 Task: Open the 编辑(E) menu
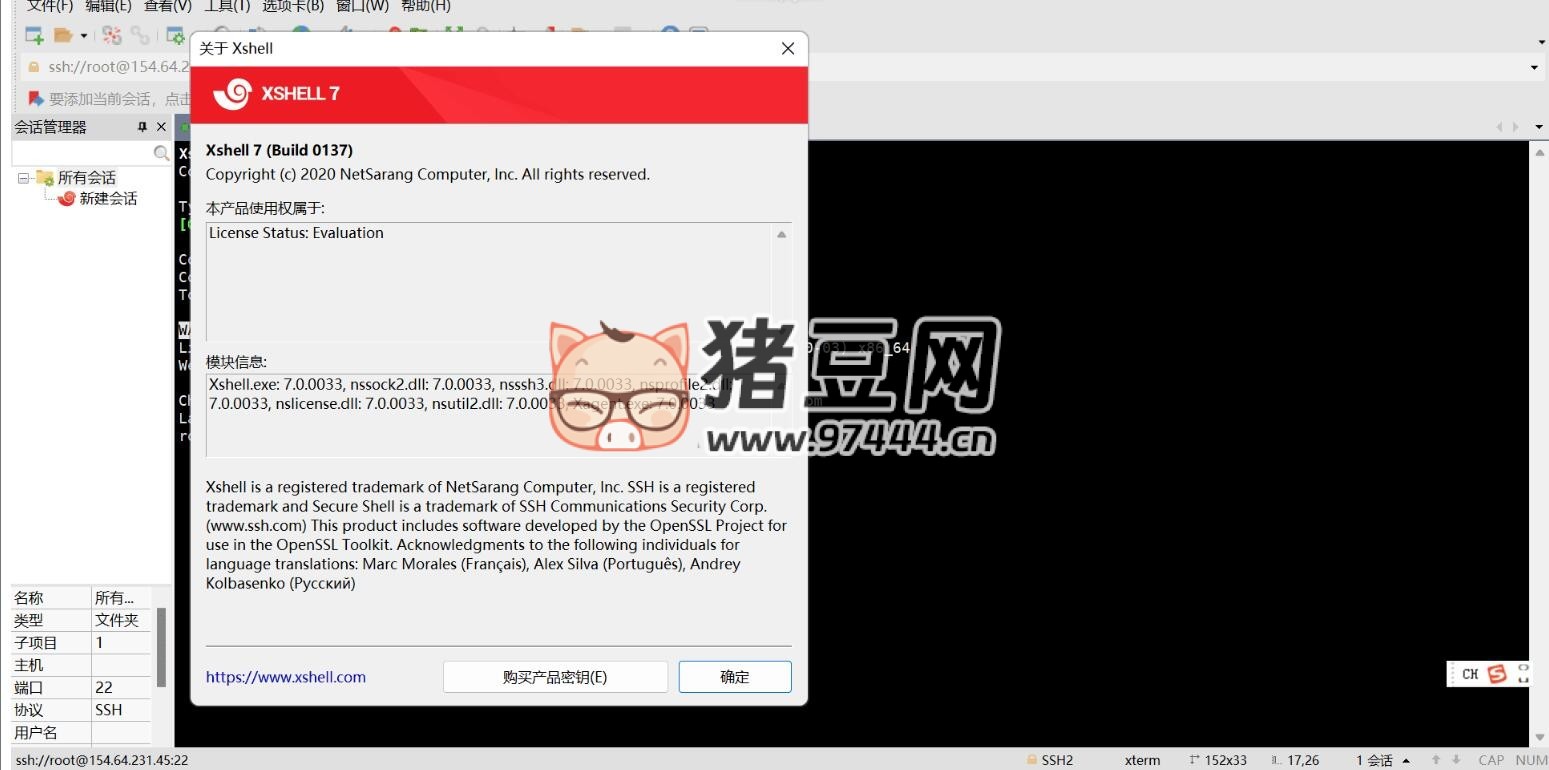(x=108, y=6)
